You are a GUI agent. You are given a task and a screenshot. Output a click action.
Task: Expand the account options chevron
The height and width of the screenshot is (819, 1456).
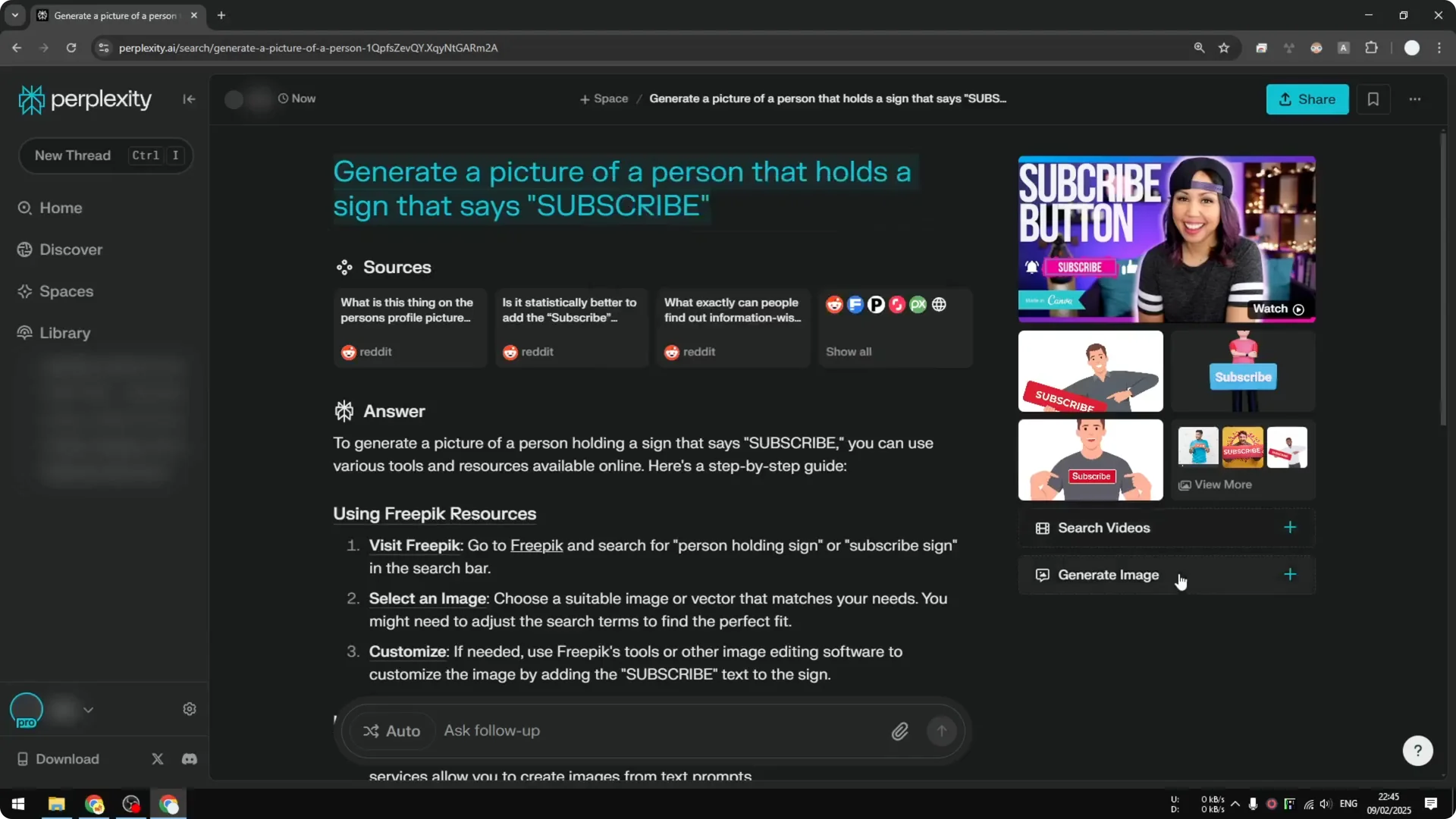click(x=88, y=710)
